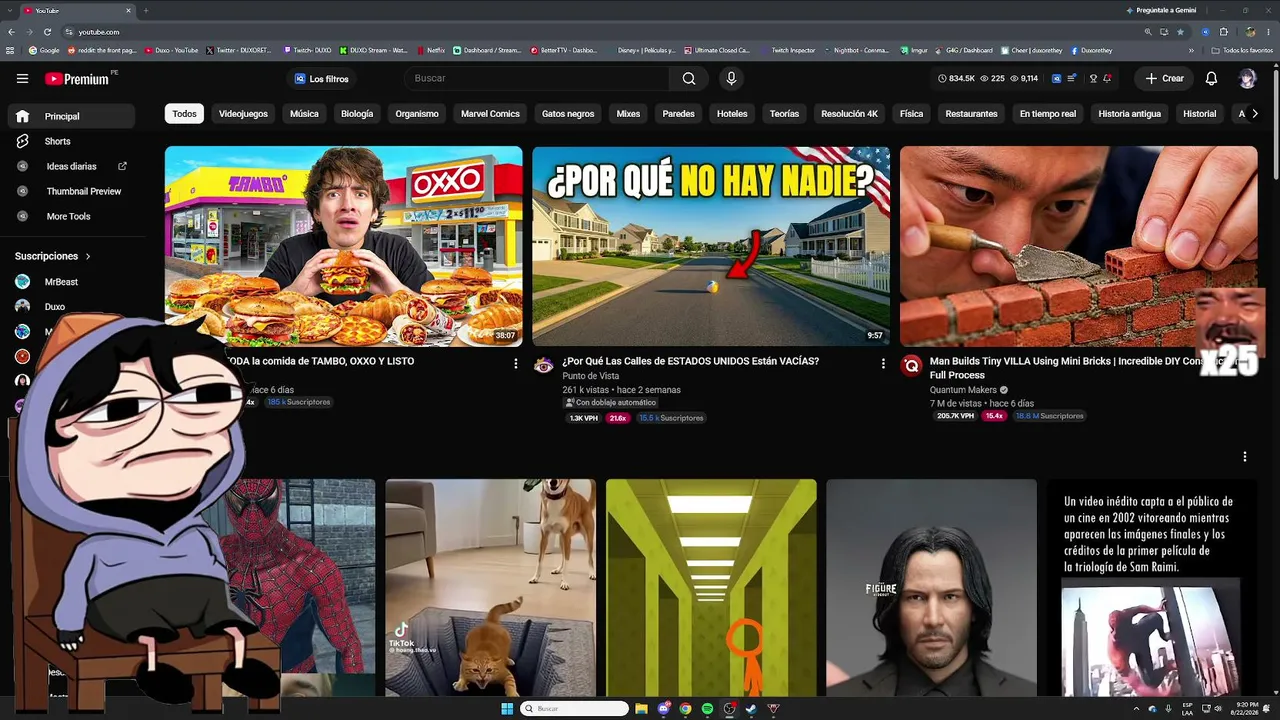Click the YouTube Premium logo

78,78
